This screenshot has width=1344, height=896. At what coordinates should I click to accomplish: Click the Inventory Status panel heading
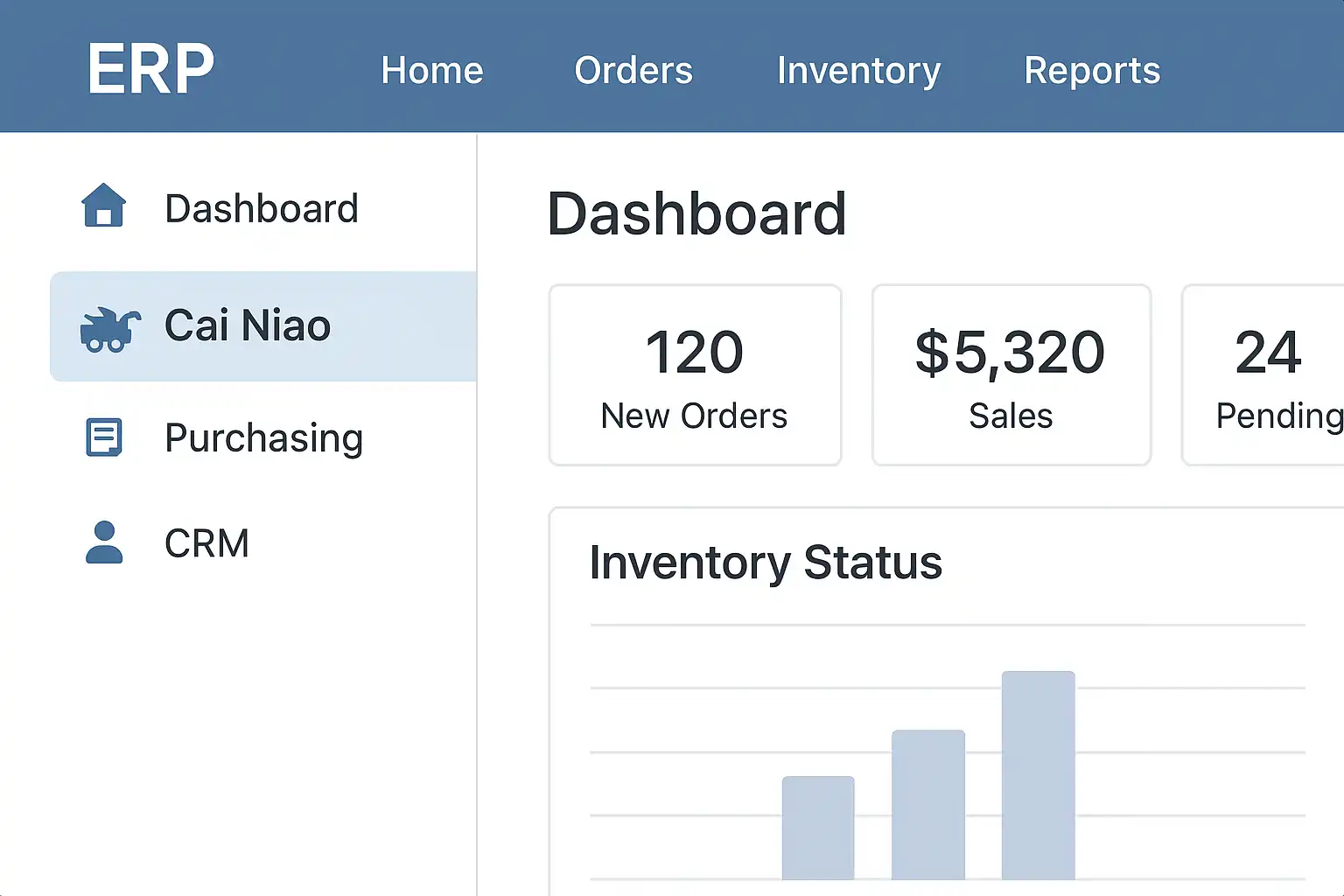click(x=766, y=562)
